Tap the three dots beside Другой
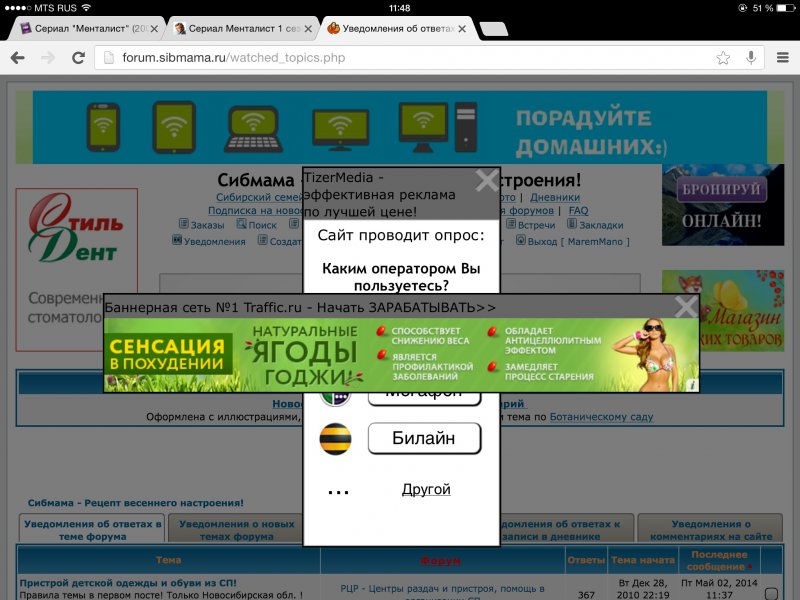Screen dimensions: 800x600 coord(338,492)
